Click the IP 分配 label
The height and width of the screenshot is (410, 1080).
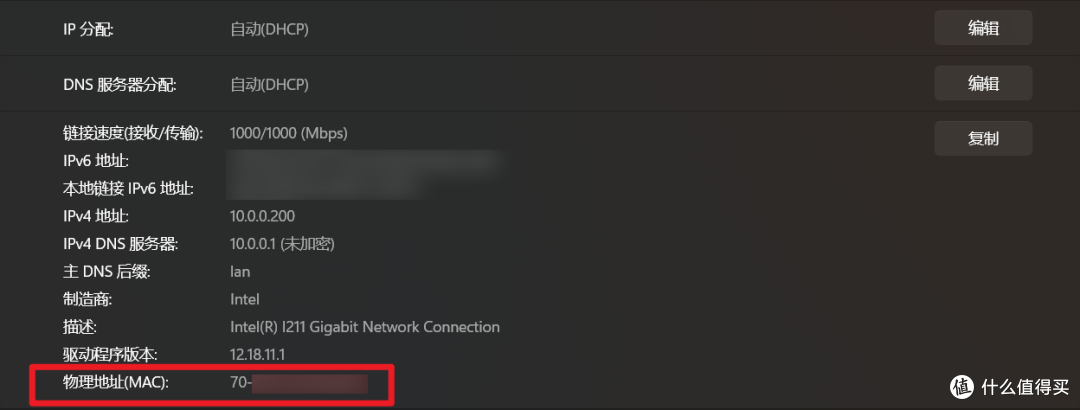click(x=88, y=29)
